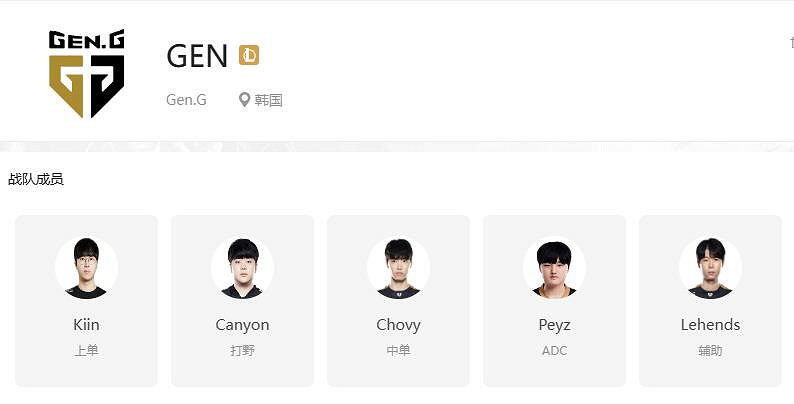Click the 韩国 region label
This screenshot has width=794, height=404.
pyautogui.click(x=268, y=100)
